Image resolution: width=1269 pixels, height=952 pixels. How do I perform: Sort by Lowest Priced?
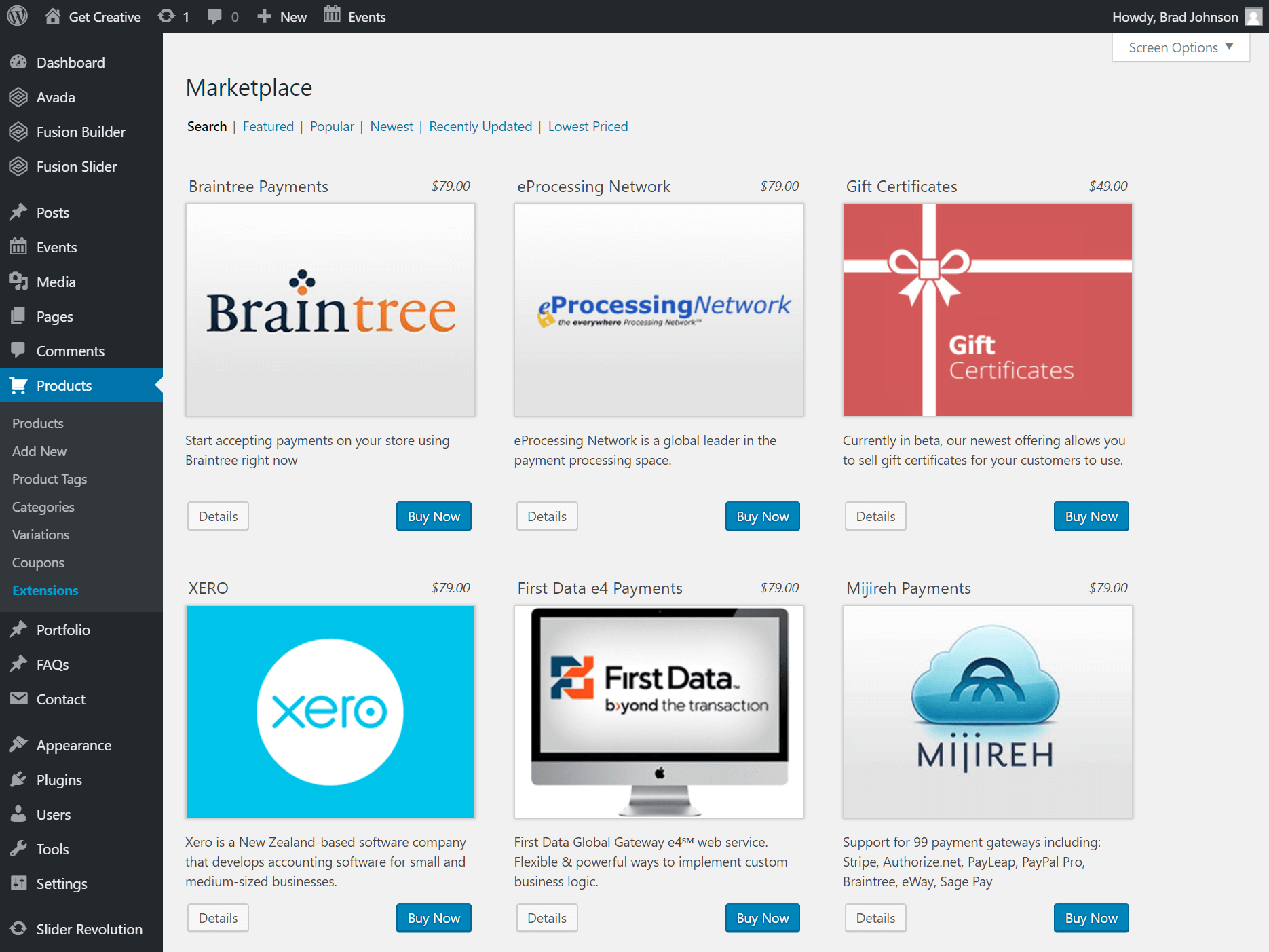pyautogui.click(x=588, y=126)
